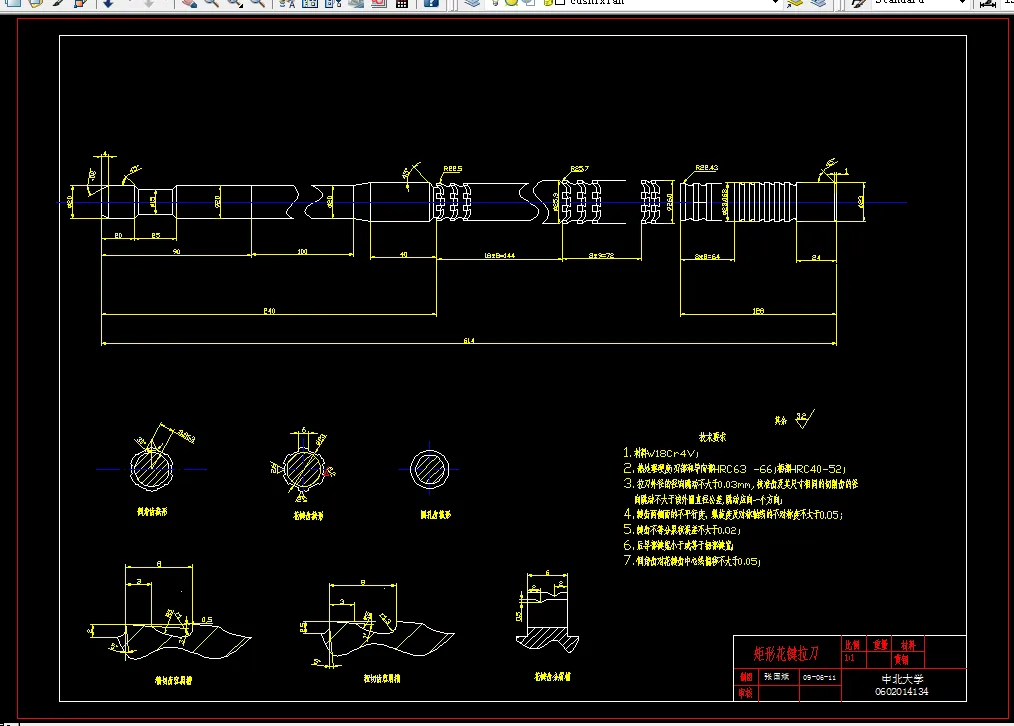Select the 18x8=144 tooth pitch dimension
The height and width of the screenshot is (726, 1014).
pyautogui.click(x=499, y=255)
